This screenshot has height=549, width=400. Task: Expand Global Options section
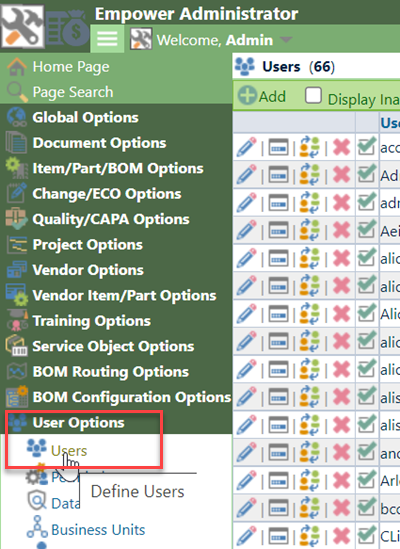click(x=85, y=118)
